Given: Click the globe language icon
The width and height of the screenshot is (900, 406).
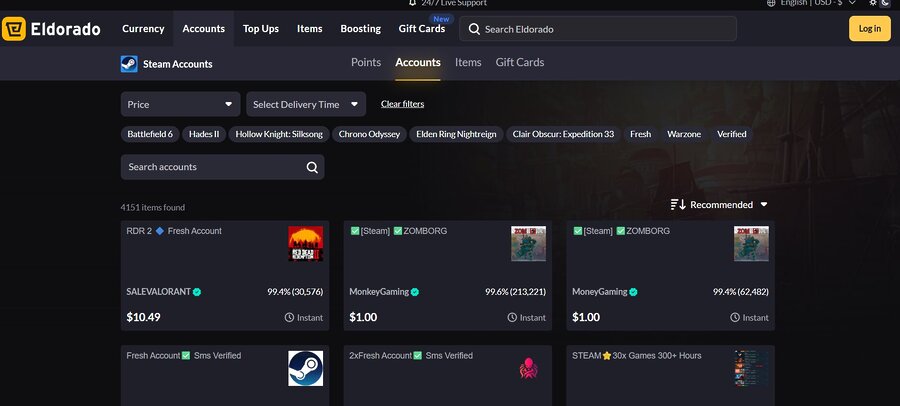Looking at the screenshot, I should [771, 3].
